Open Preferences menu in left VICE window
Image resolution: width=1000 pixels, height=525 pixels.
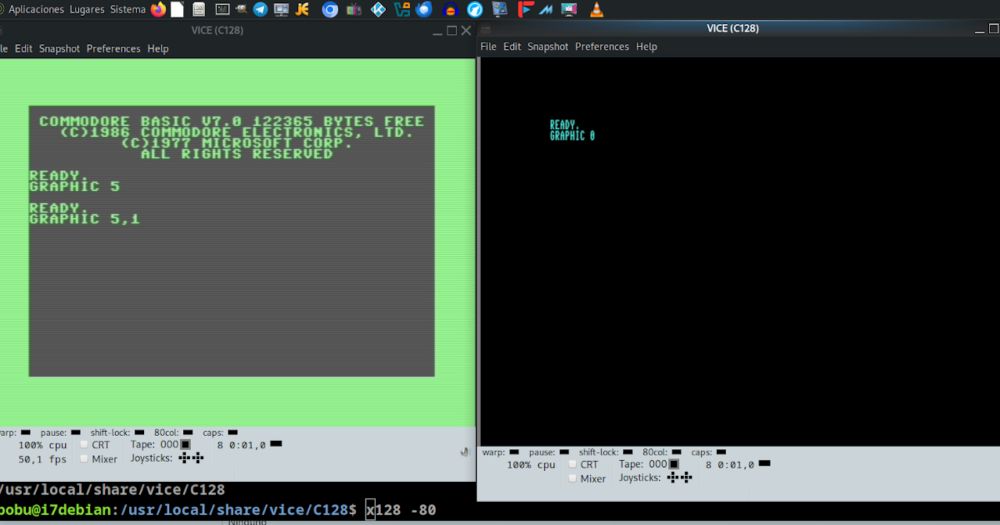(113, 48)
